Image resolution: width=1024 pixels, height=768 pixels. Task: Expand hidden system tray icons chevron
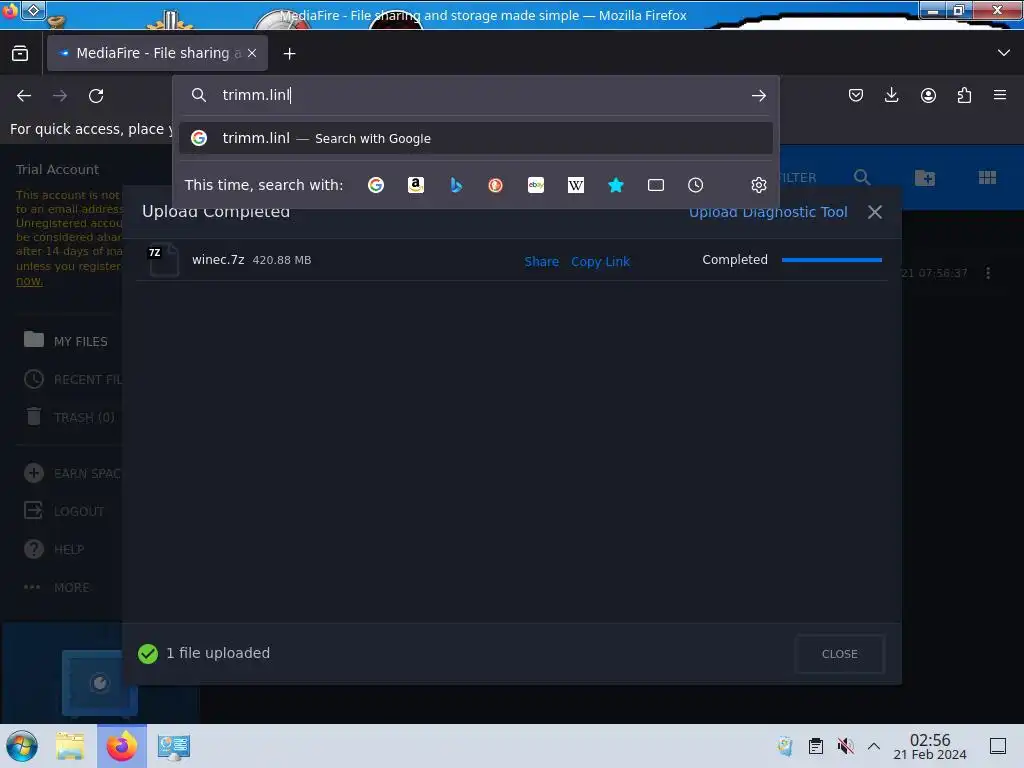(874, 746)
